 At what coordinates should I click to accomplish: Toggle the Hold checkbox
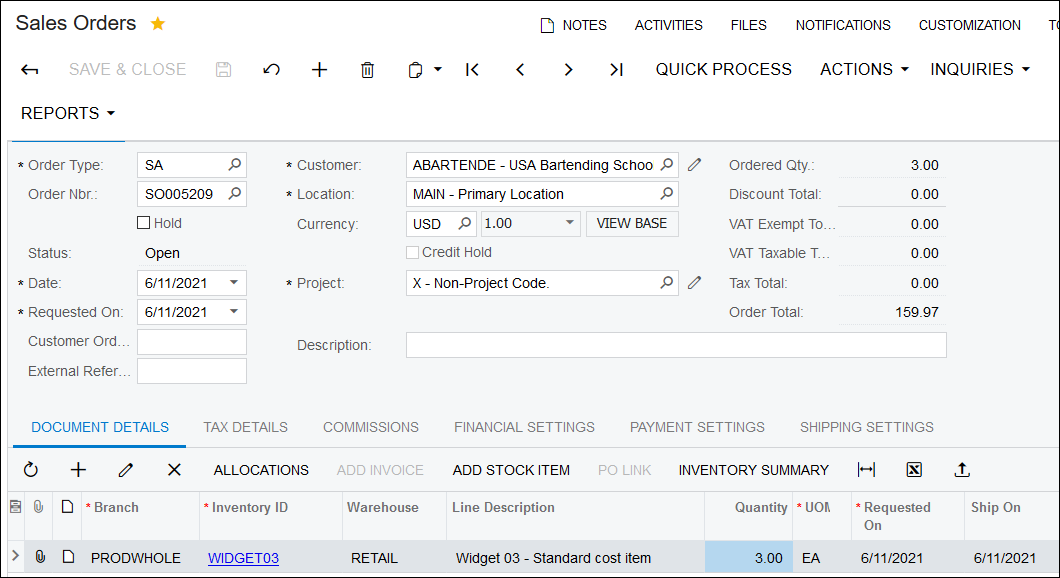point(144,223)
